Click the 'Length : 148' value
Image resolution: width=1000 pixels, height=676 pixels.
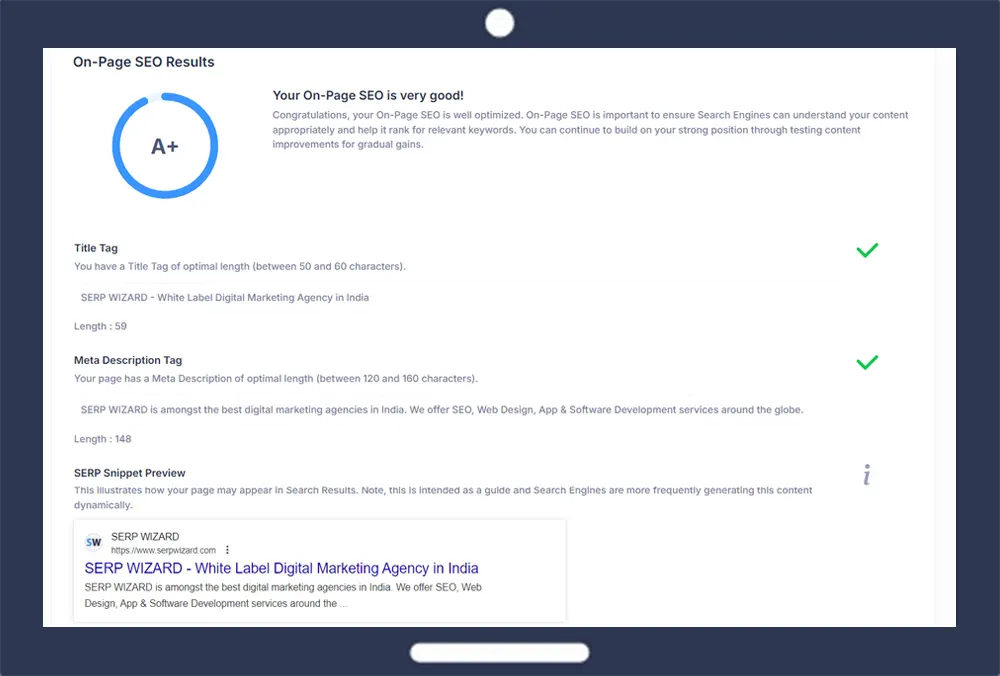click(x=103, y=439)
